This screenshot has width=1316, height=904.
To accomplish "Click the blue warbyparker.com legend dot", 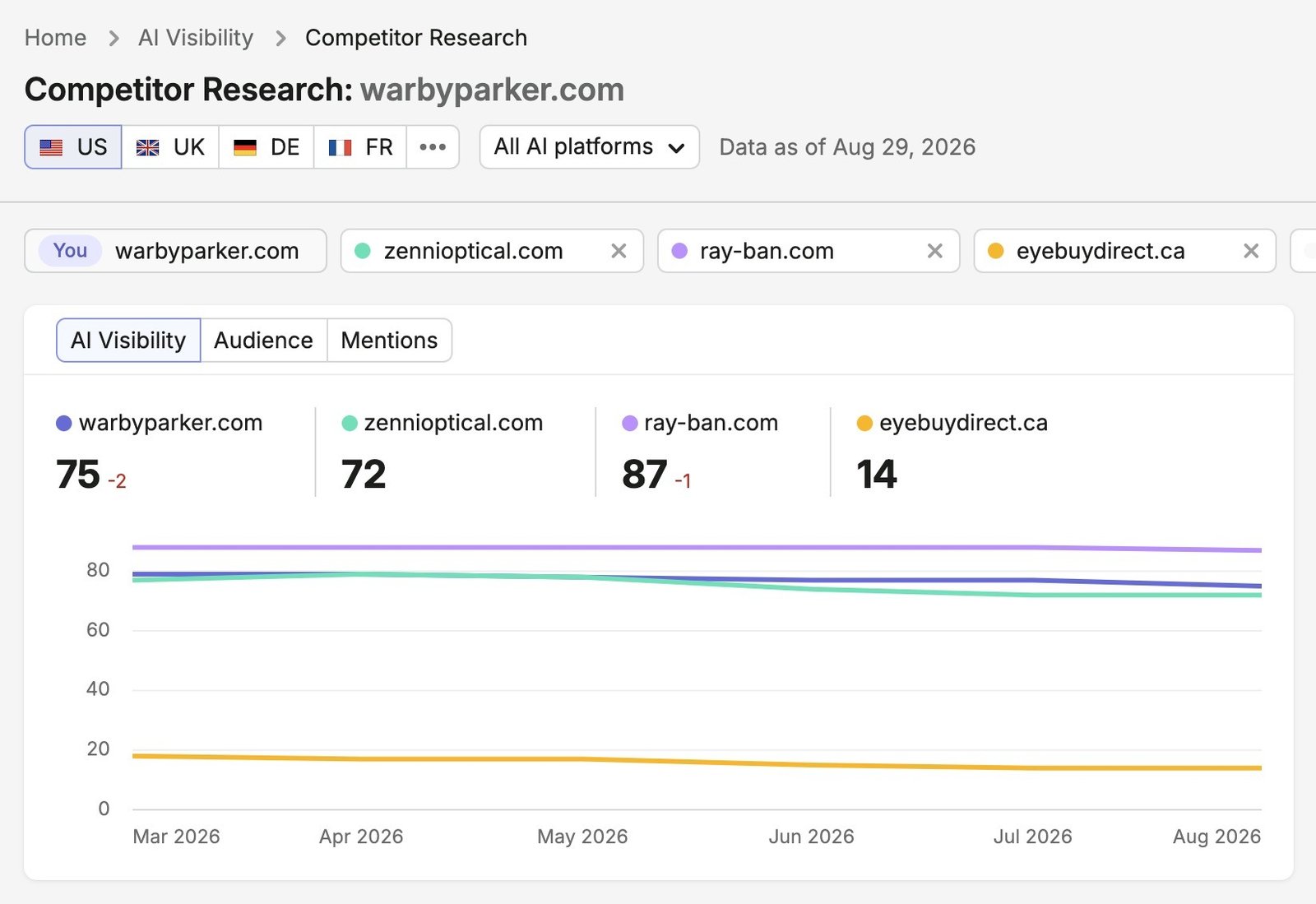I will point(64,423).
